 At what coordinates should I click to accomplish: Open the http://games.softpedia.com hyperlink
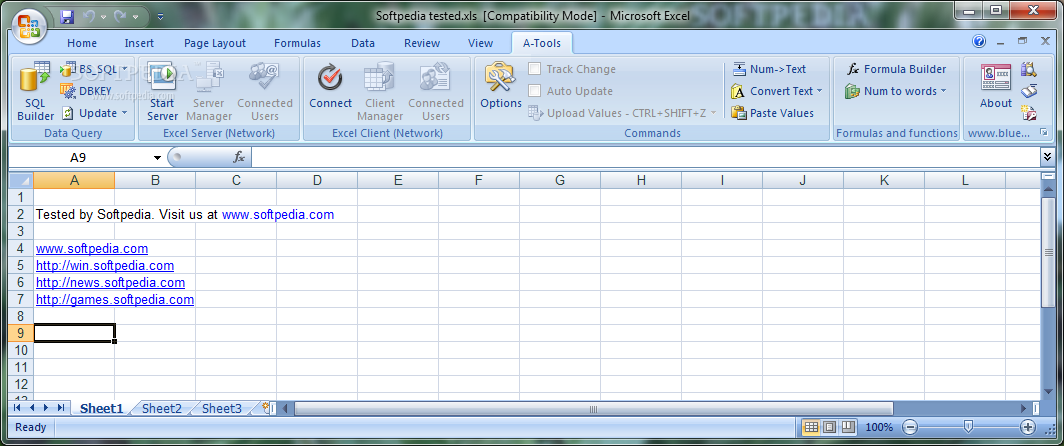(x=115, y=299)
